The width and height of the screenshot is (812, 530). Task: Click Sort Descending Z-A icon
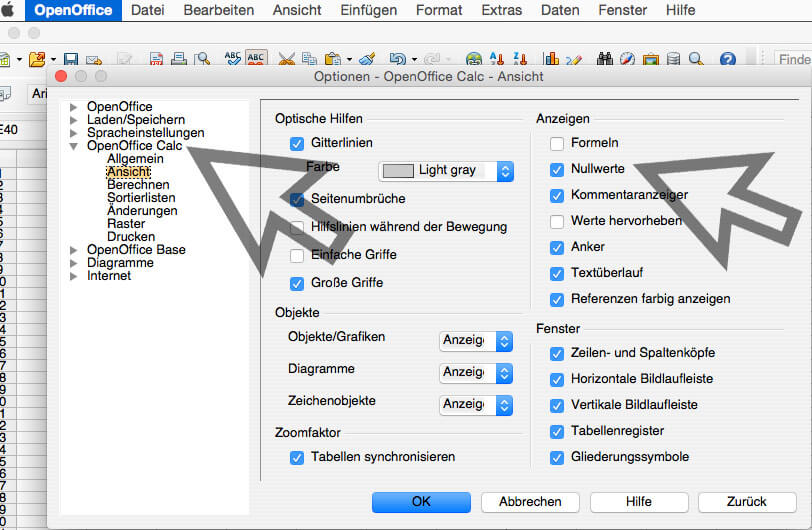[x=520, y=59]
